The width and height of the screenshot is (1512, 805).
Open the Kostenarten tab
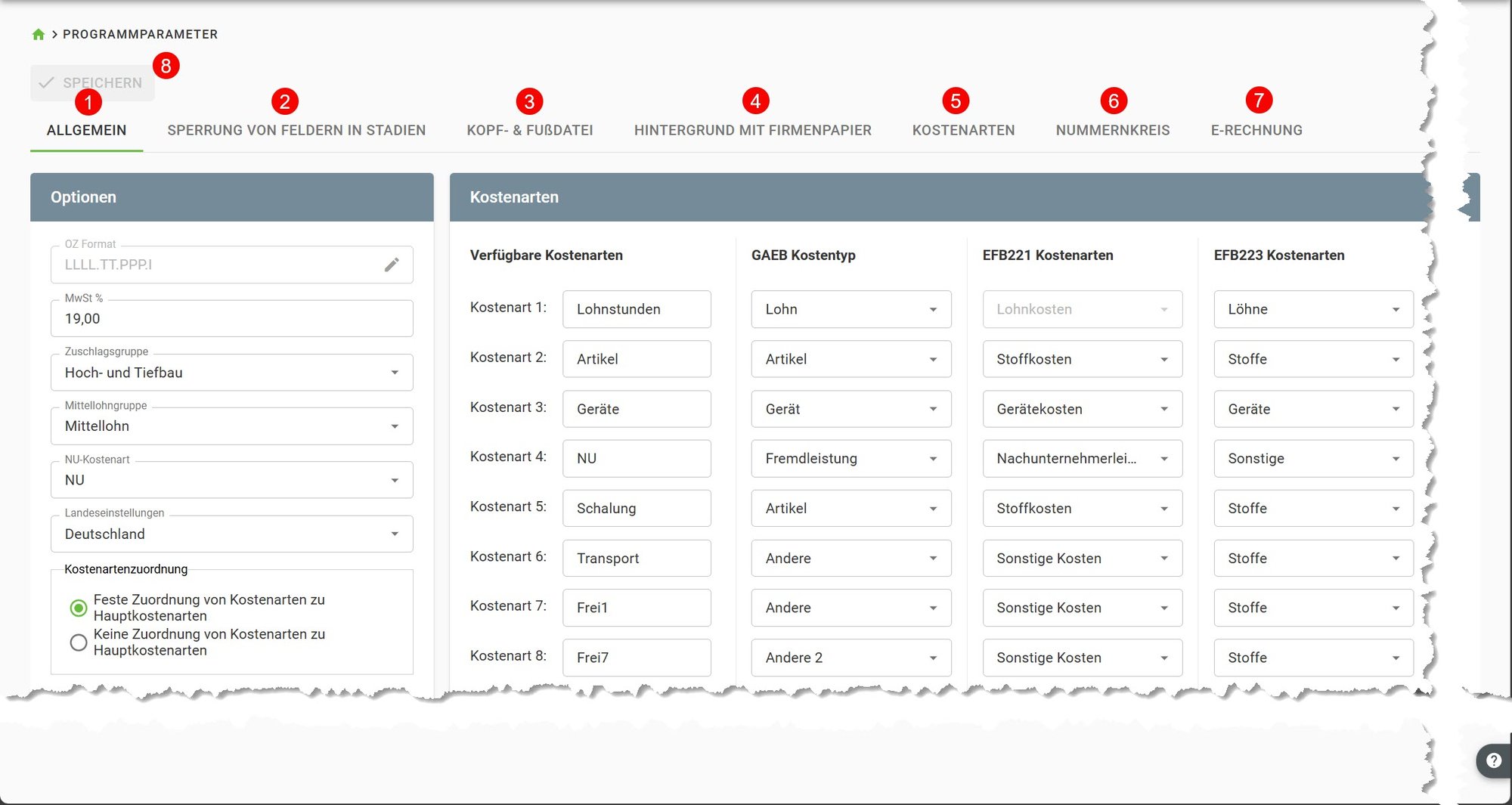(x=963, y=130)
